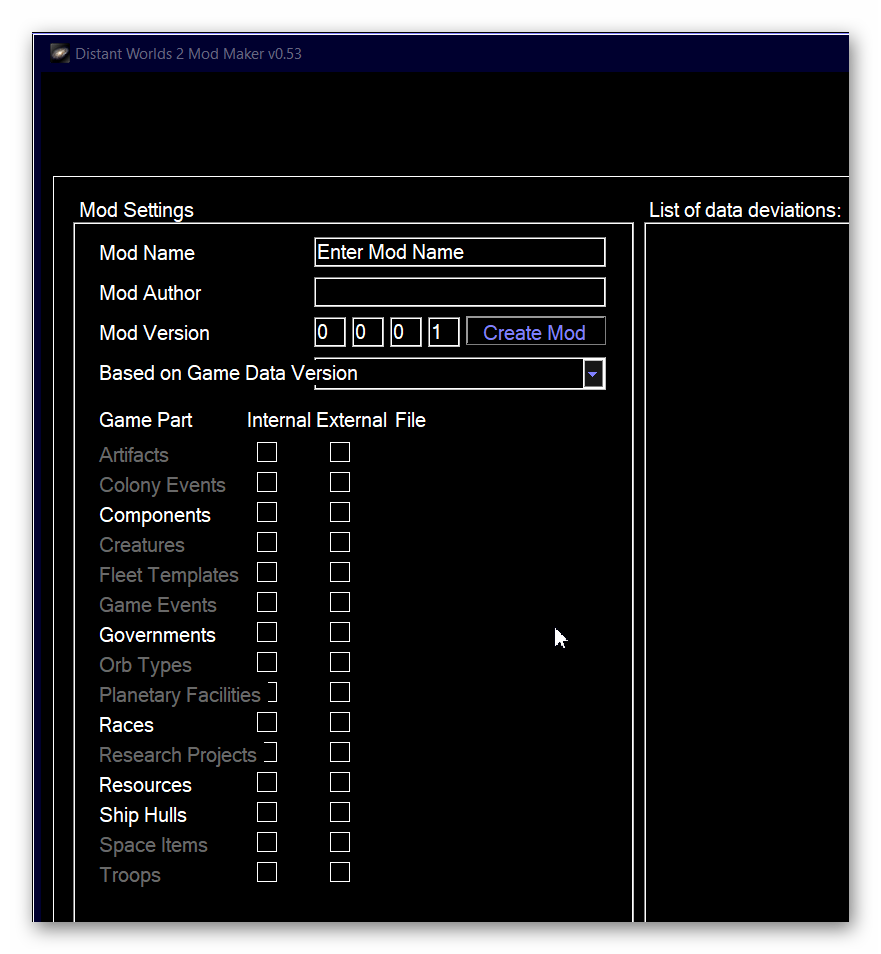881x954 pixels.
Task: Toggle External checkbox for Colony Events
Action: pyautogui.click(x=340, y=482)
